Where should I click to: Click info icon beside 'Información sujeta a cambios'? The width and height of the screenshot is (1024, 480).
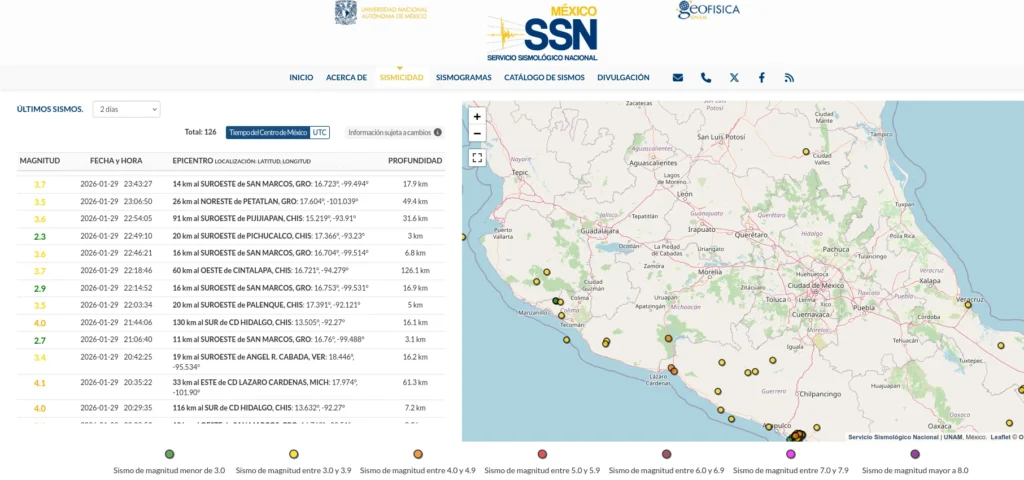(x=438, y=132)
